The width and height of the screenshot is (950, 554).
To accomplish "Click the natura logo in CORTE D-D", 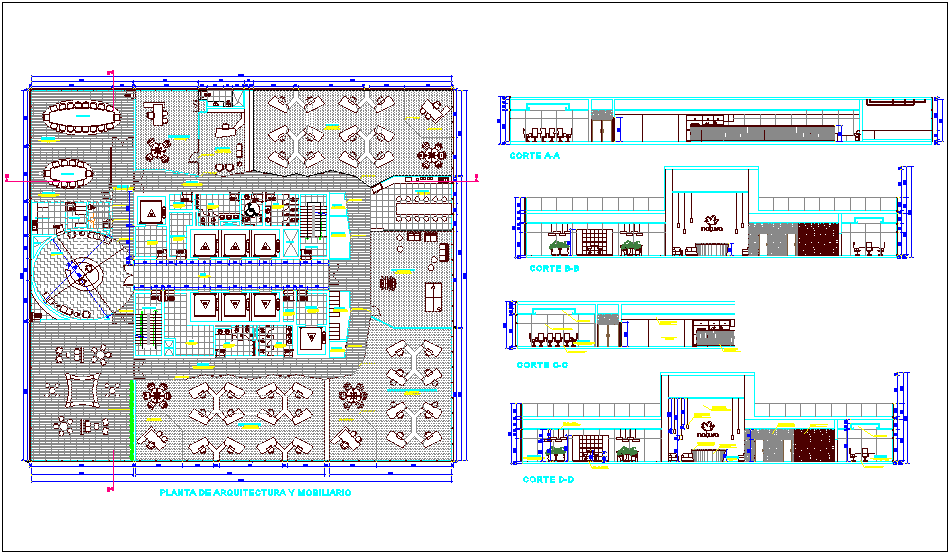I will (706, 428).
